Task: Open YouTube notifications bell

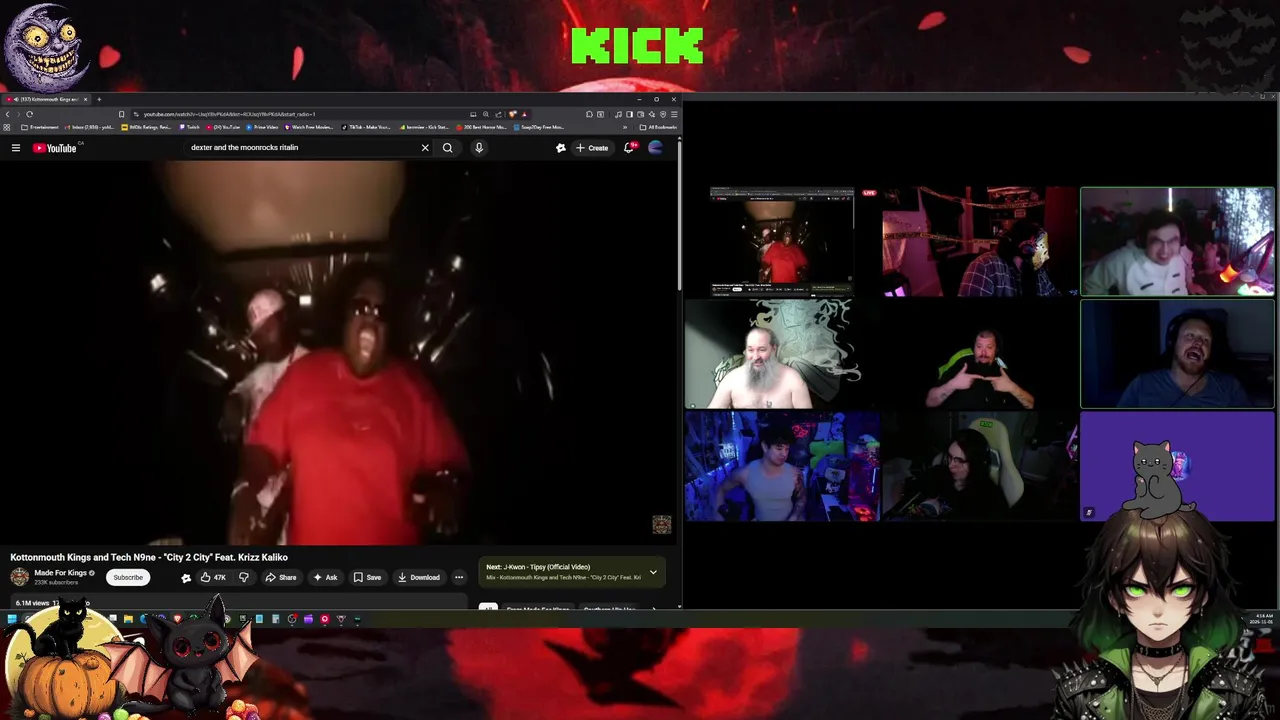Action: click(x=629, y=148)
